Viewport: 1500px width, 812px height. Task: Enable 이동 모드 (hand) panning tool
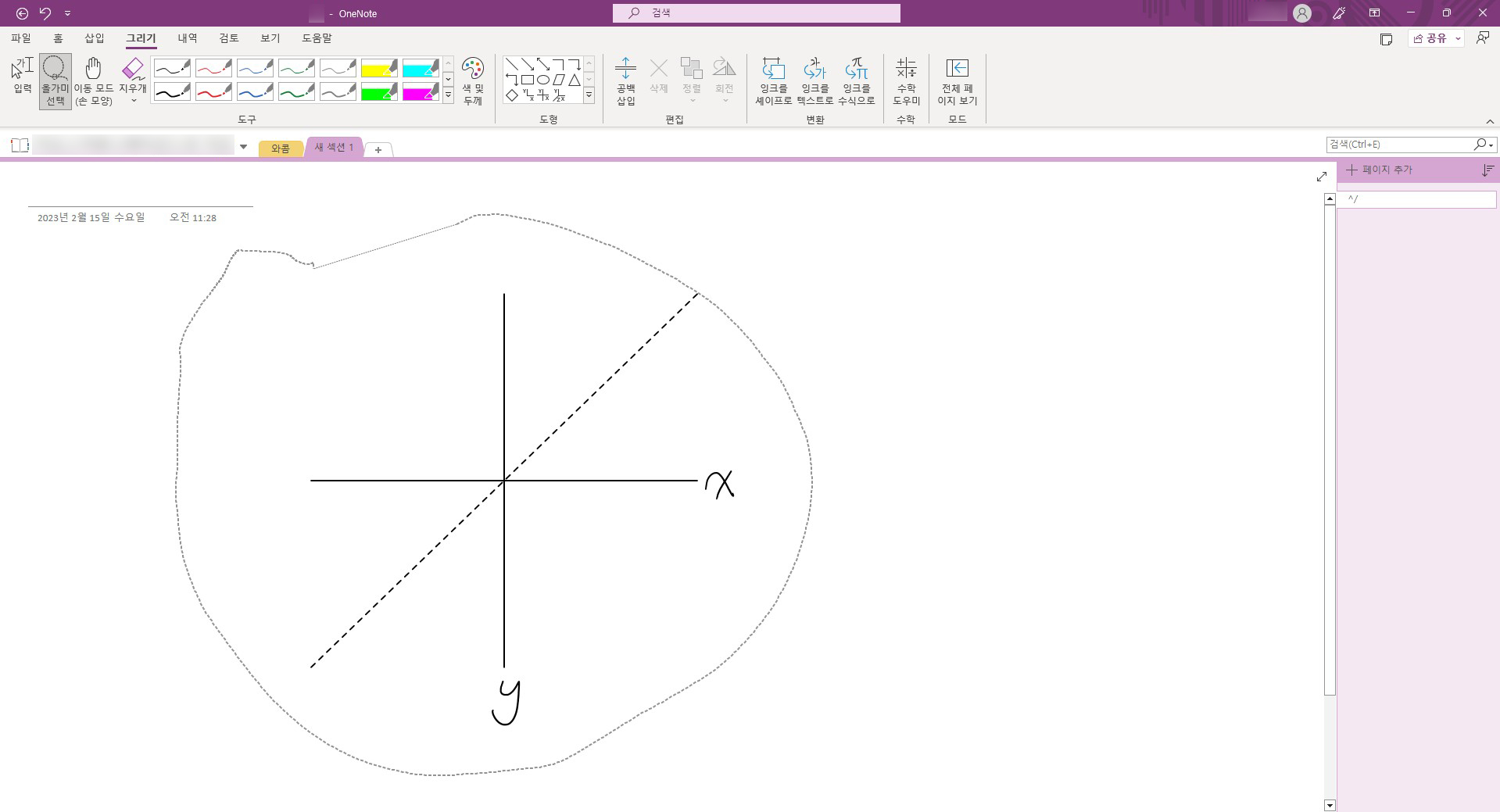tap(94, 81)
